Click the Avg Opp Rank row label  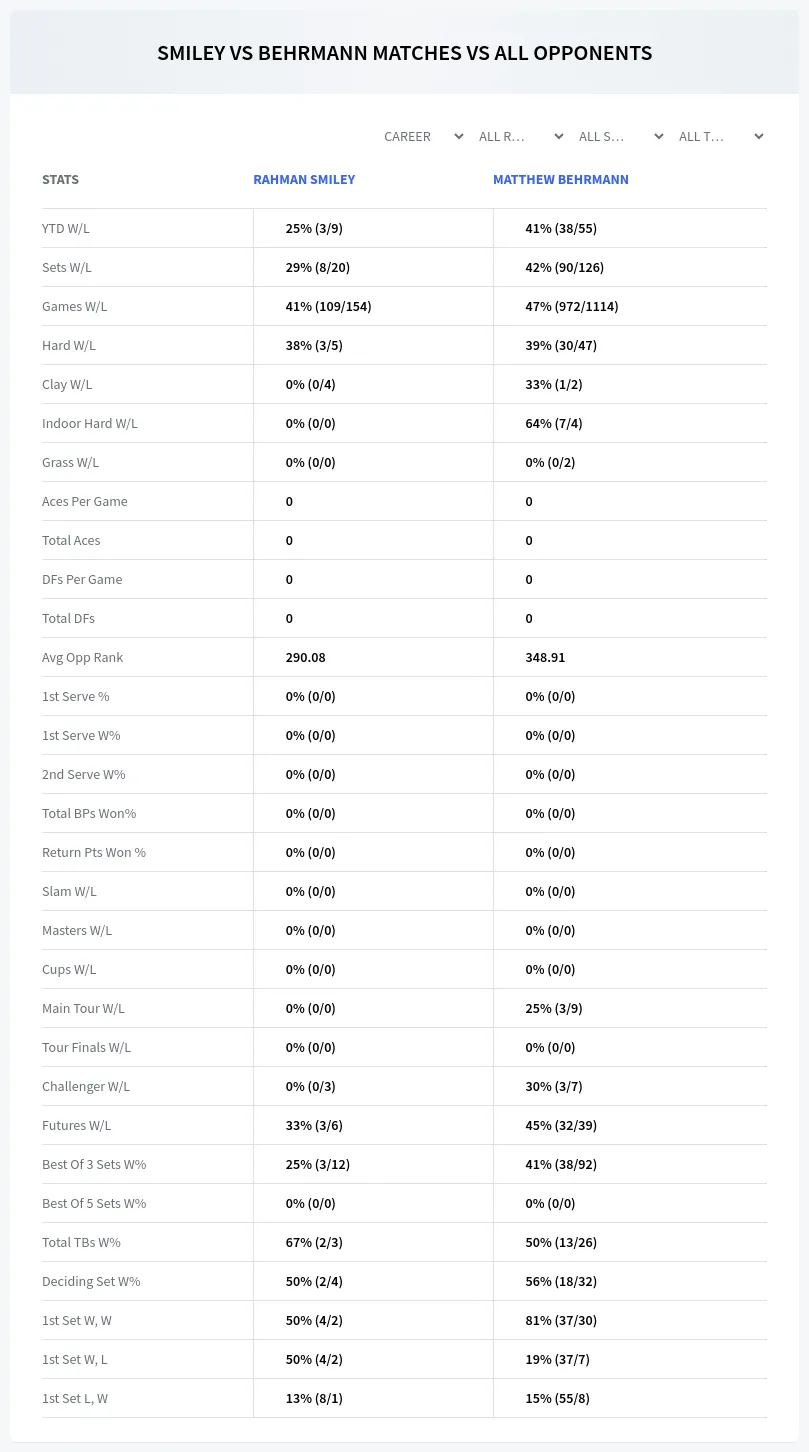point(82,657)
